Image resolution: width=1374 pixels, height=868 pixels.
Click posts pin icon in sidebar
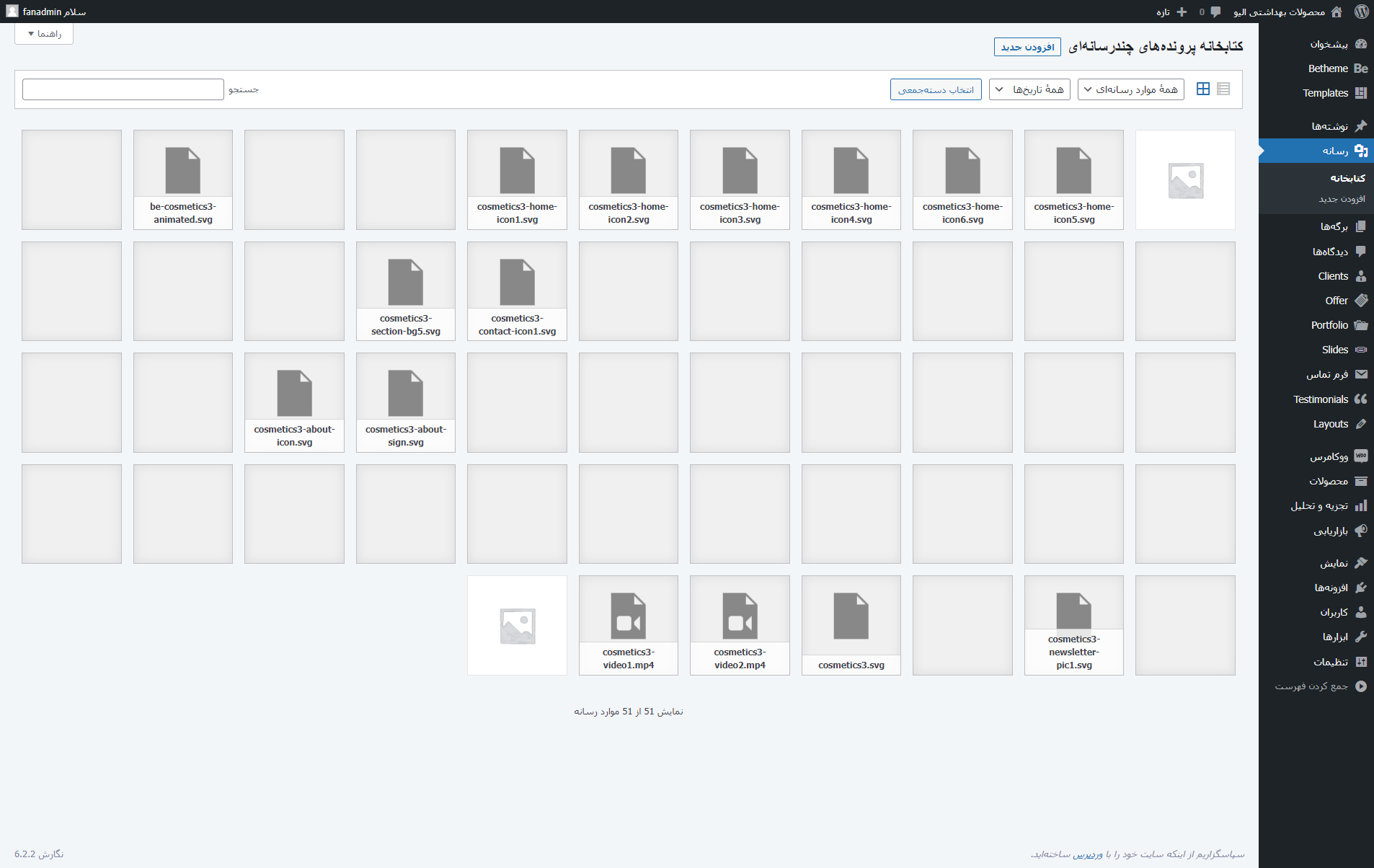click(1361, 126)
